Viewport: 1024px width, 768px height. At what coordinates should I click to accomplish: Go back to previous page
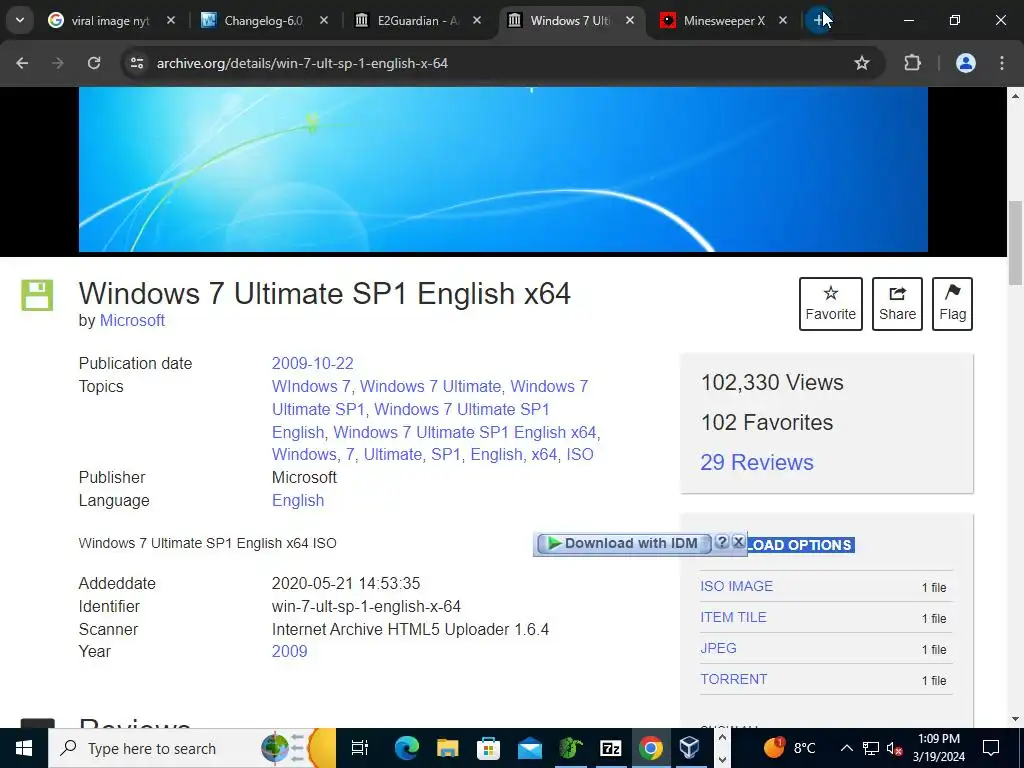click(22, 63)
